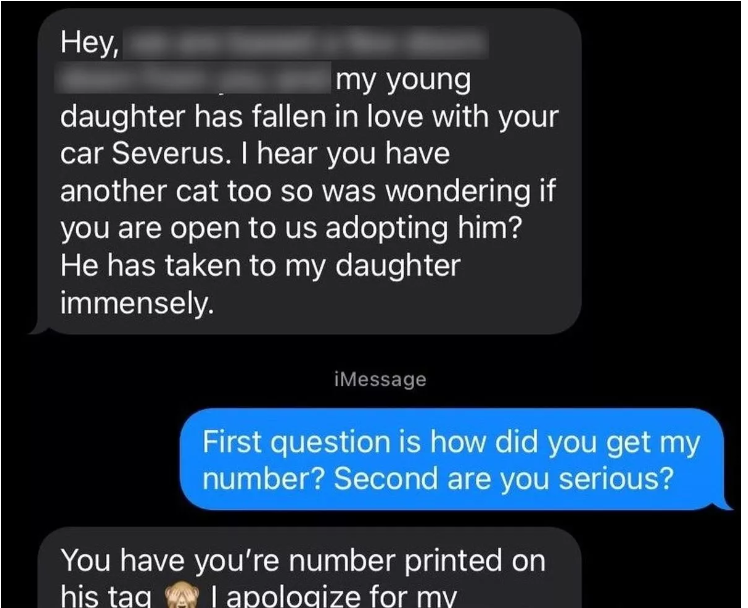This screenshot has height=608, width=748.
Task: Tap 'Second are you serious?' text
Action: 504,479
